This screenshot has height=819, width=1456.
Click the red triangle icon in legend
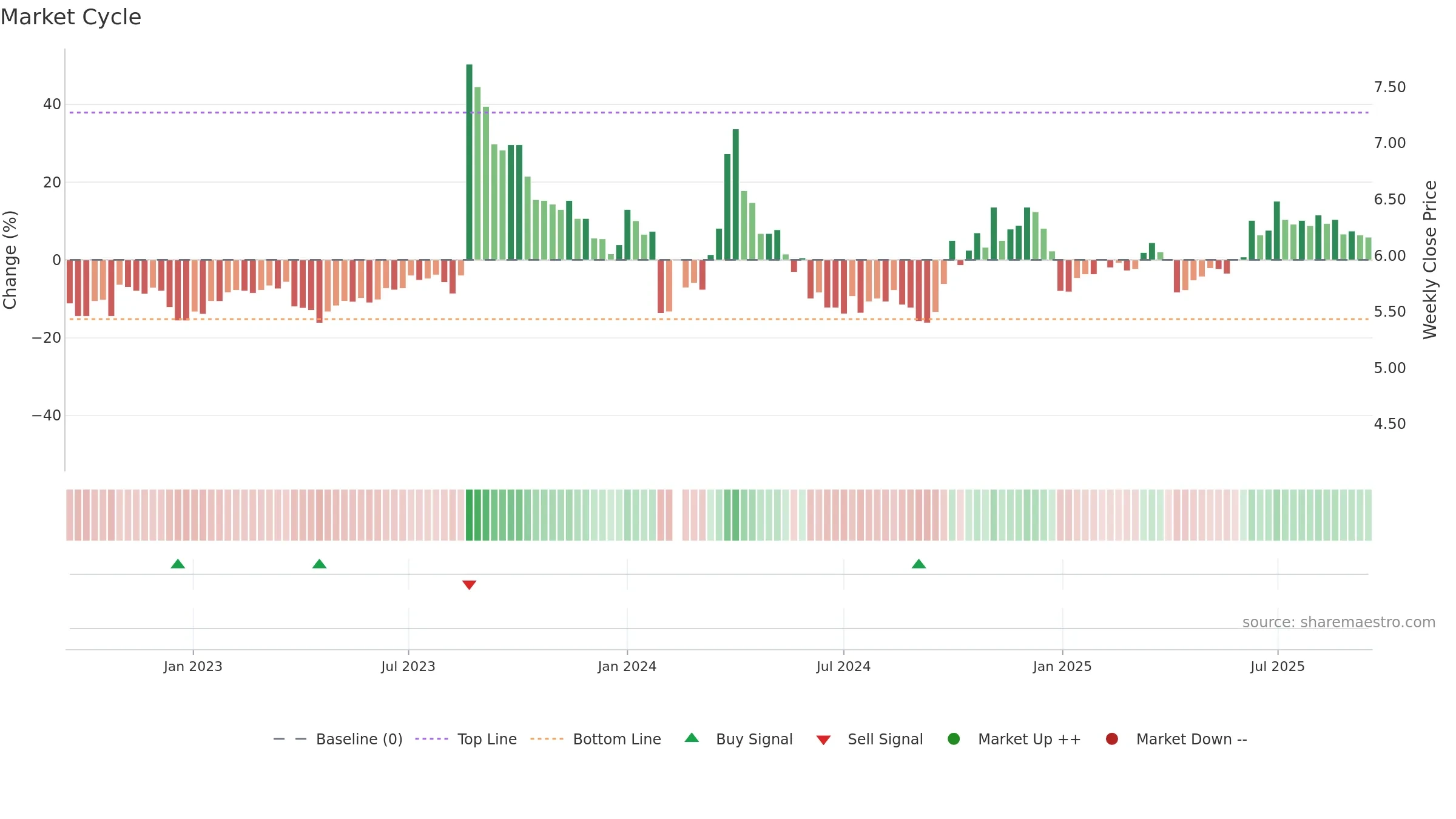pos(823,740)
